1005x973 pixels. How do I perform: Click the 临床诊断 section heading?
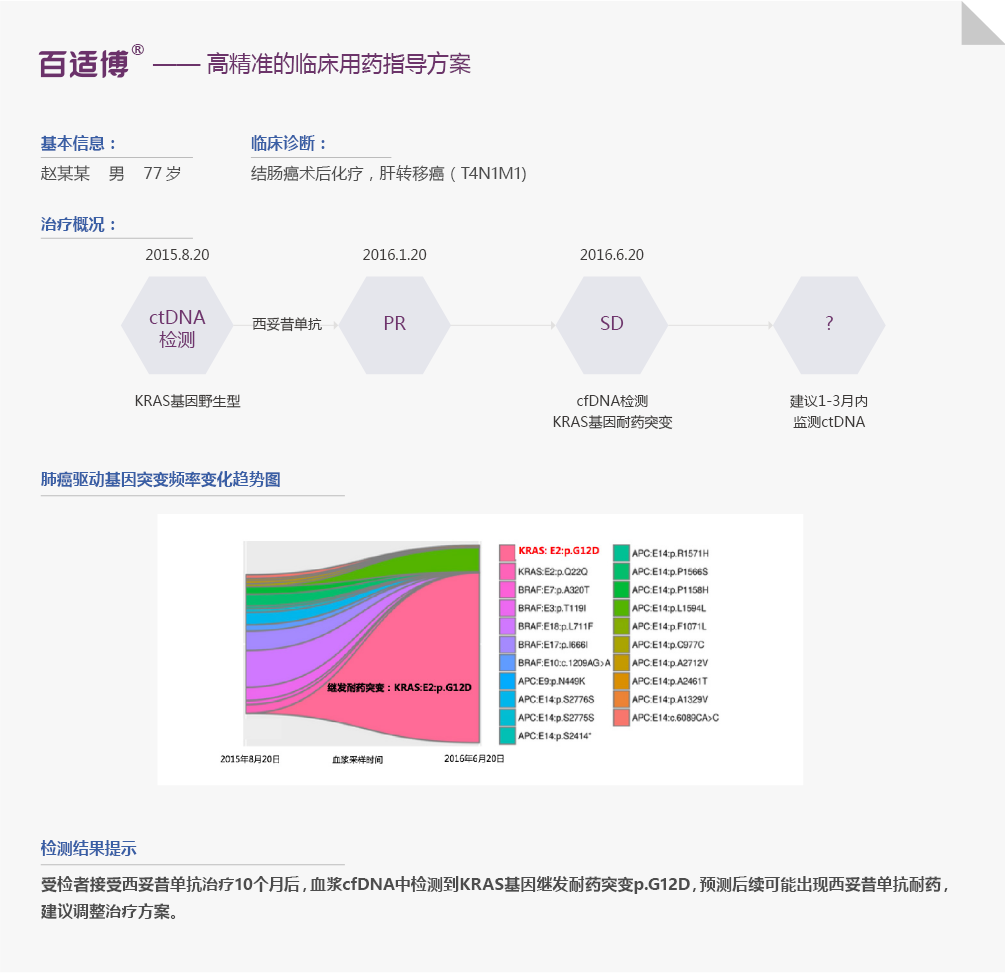pos(288,144)
